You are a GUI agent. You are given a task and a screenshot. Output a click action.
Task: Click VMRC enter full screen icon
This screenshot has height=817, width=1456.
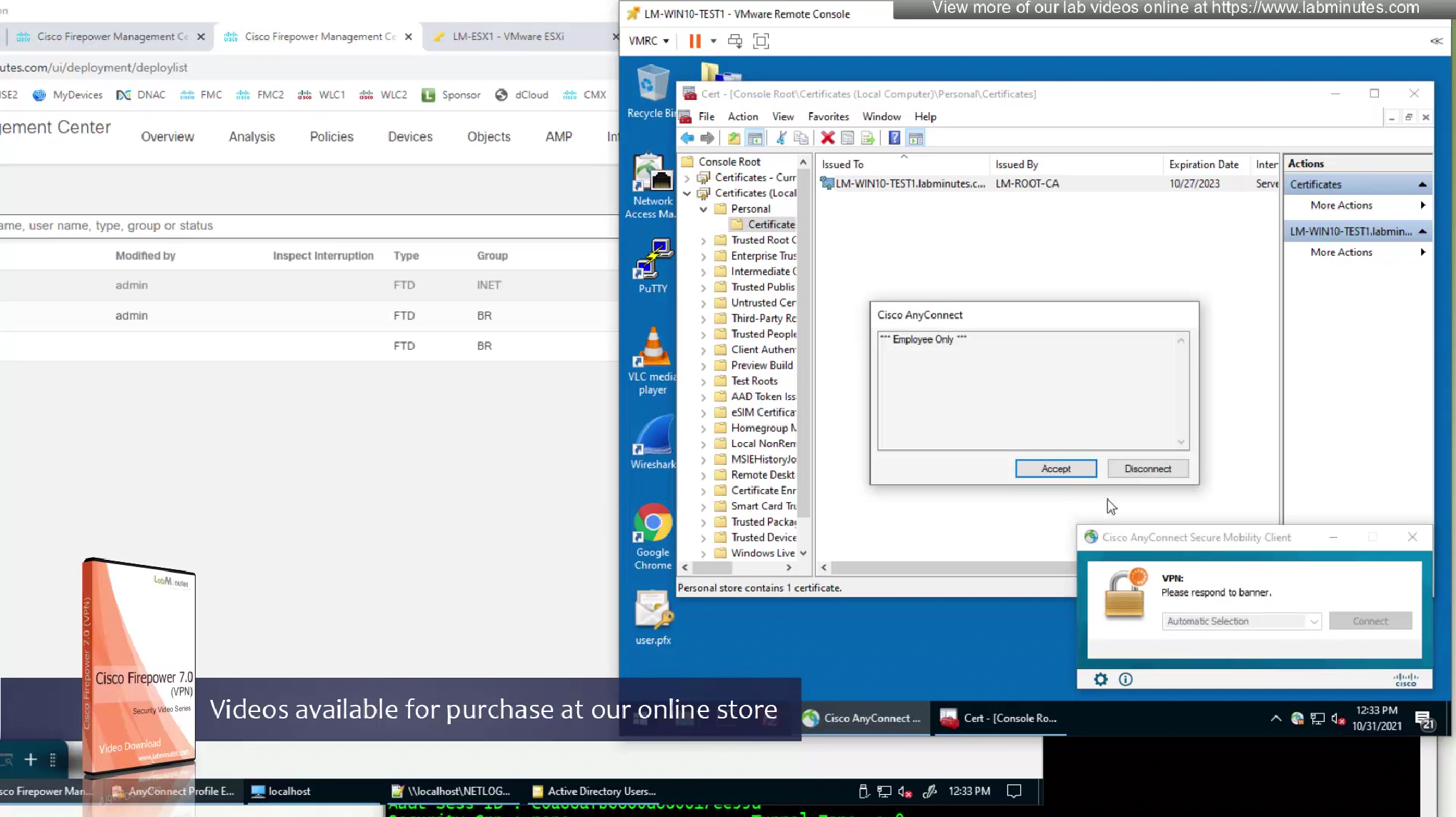[761, 41]
